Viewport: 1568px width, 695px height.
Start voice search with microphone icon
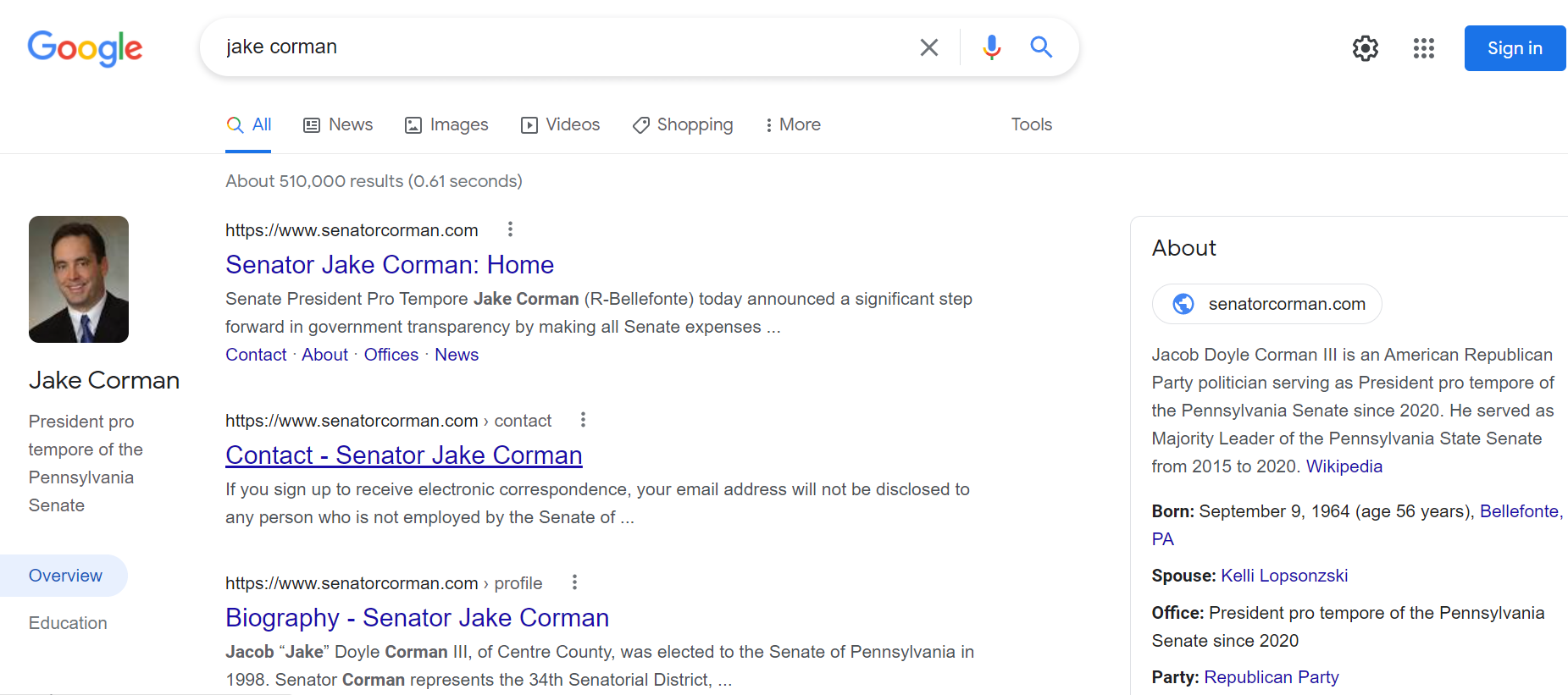pos(992,47)
